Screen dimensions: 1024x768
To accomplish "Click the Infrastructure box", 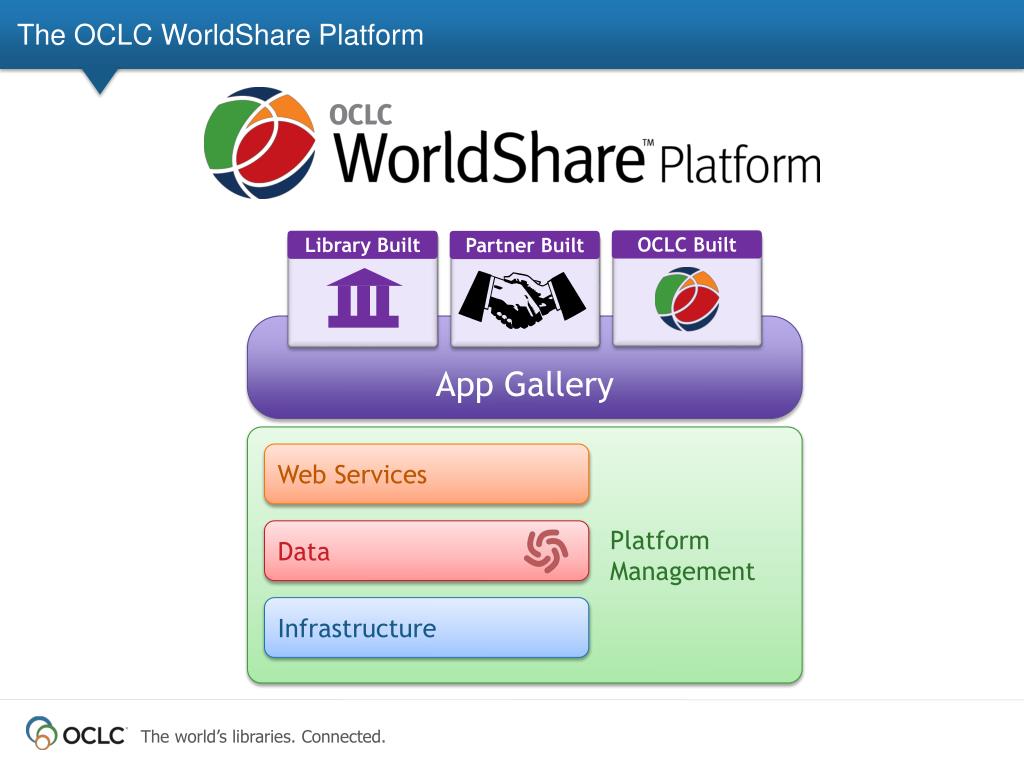I will (x=426, y=628).
